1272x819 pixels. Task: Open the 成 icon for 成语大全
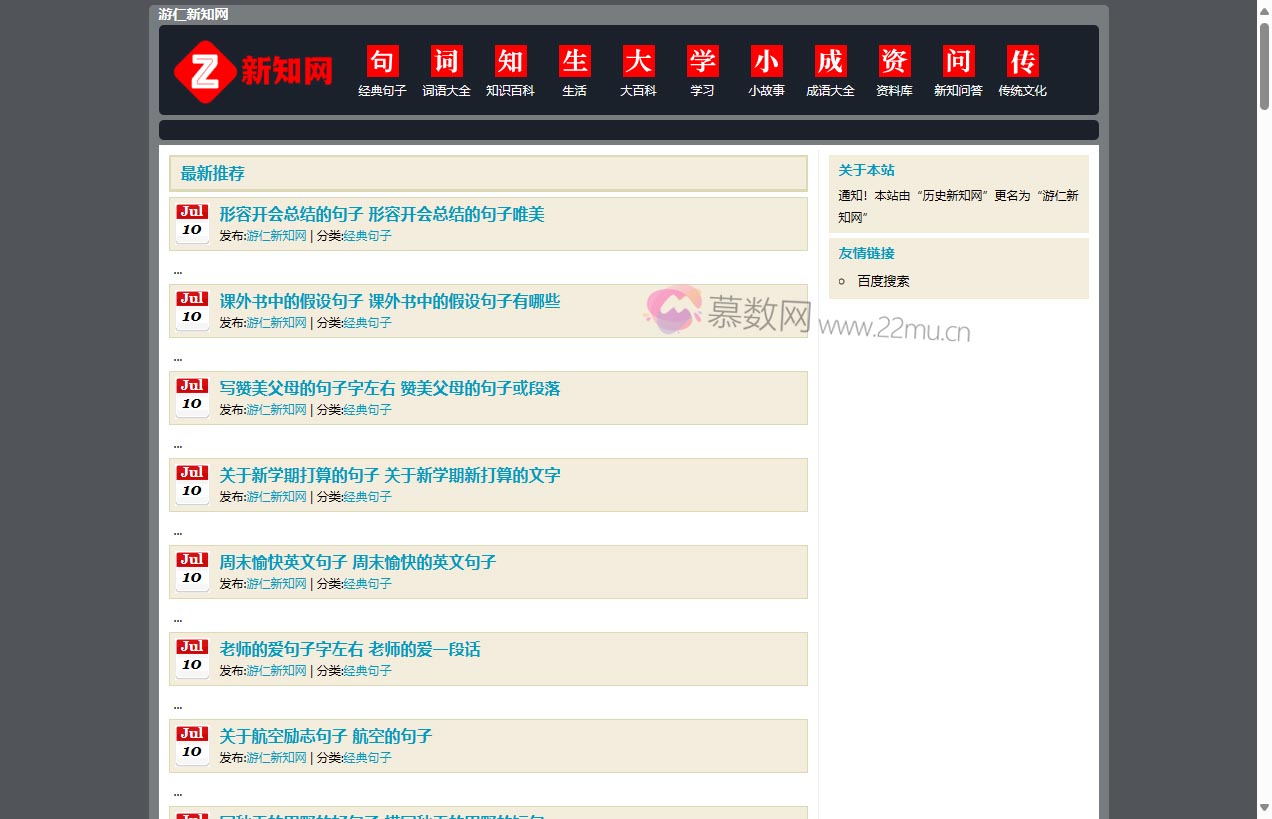click(831, 61)
